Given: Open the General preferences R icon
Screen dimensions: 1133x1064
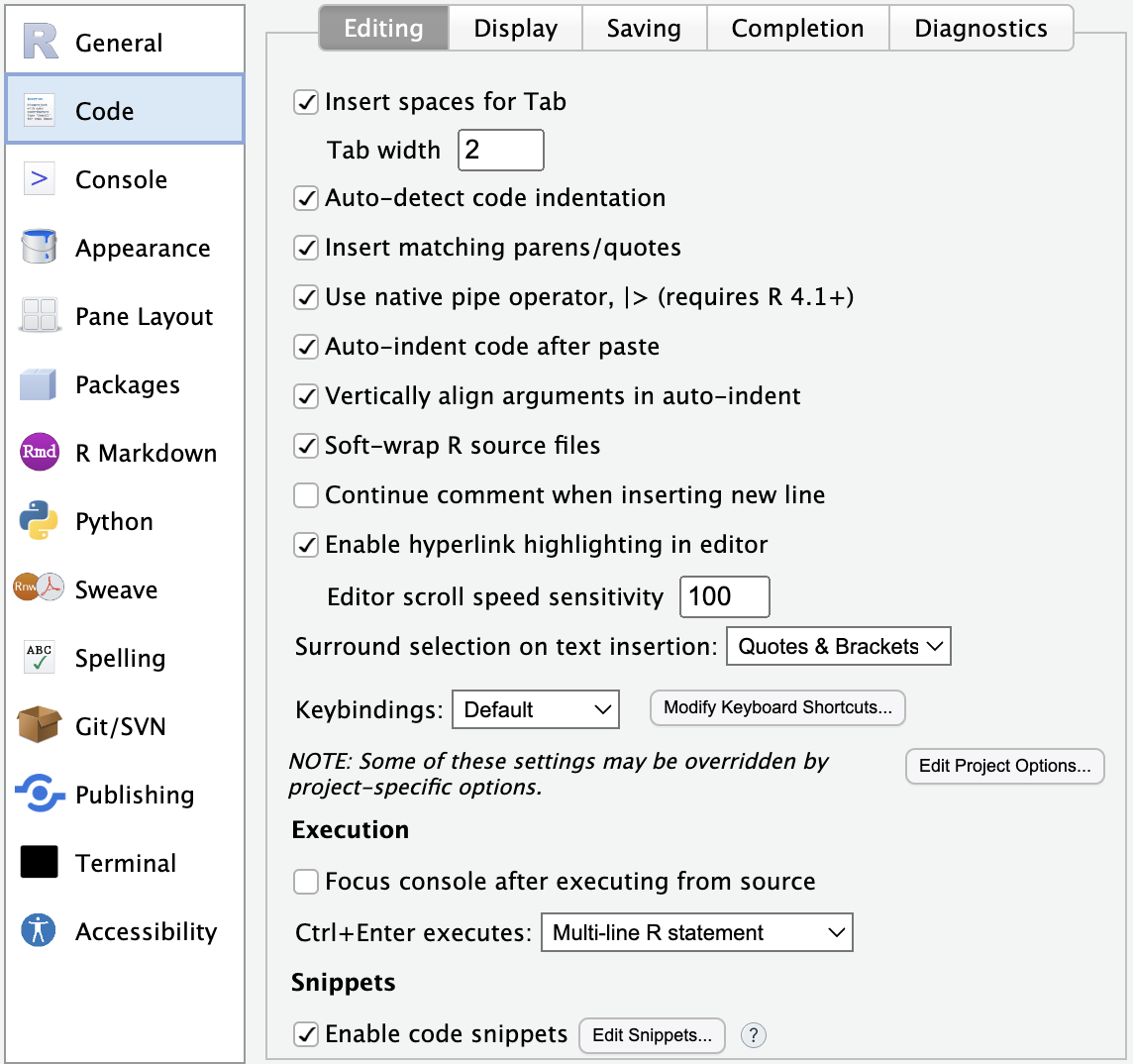Looking at the screenshot, I should coord(40,42).
